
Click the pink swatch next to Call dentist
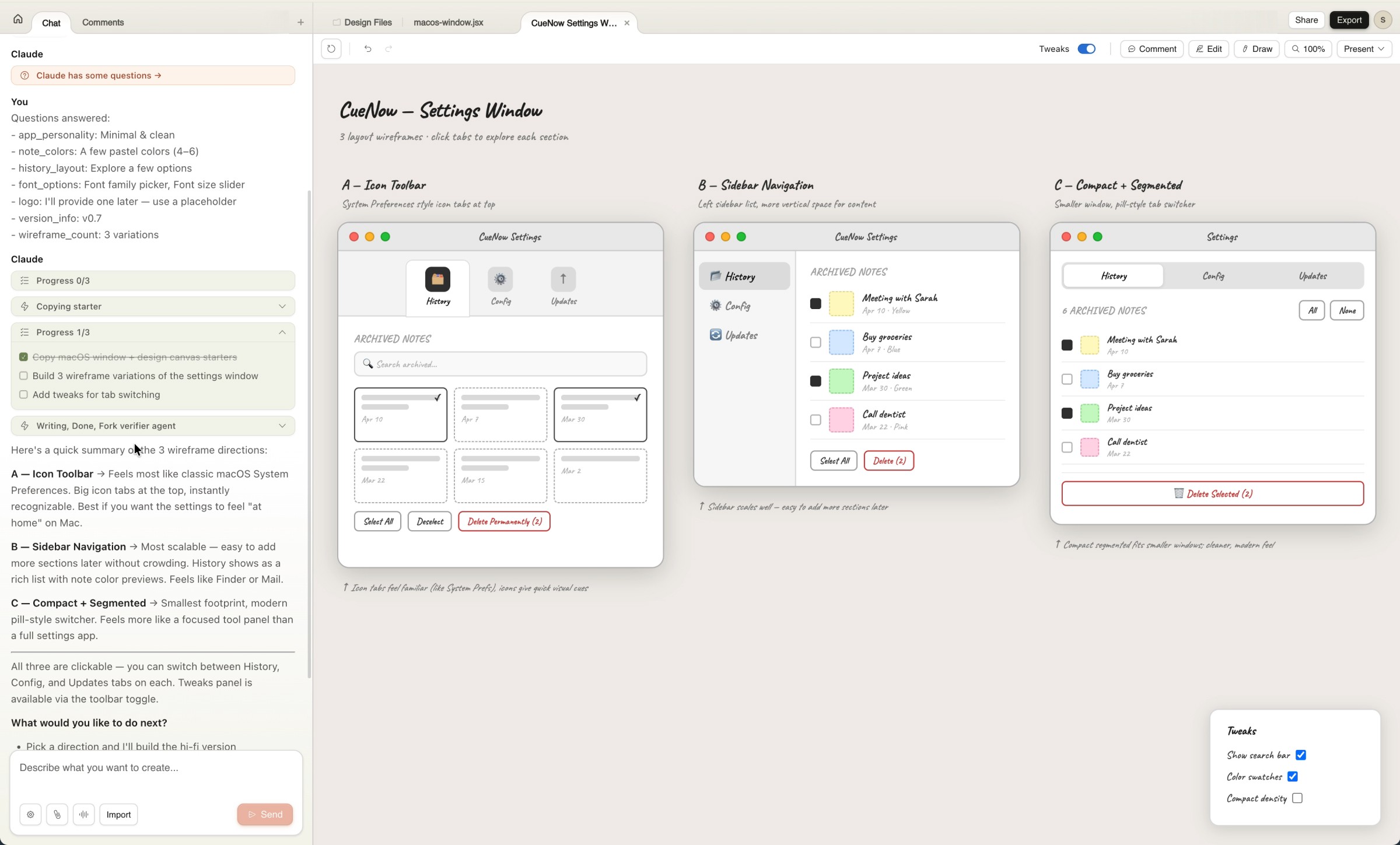click(x=842, y=420)
